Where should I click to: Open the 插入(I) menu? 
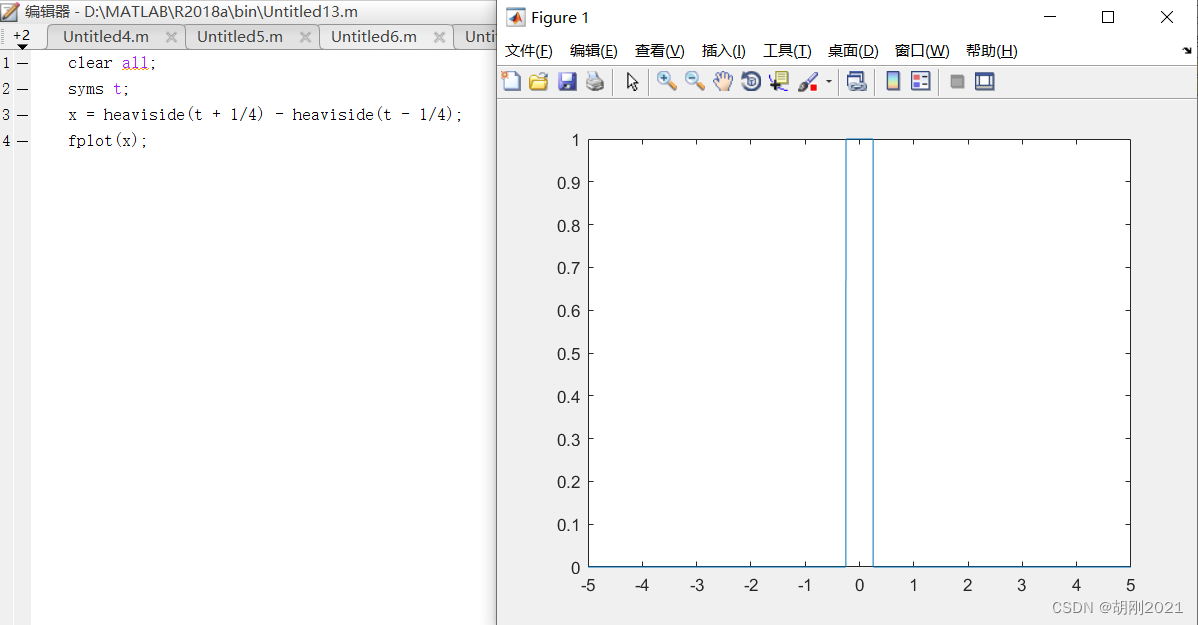click(x=724, y=51)
